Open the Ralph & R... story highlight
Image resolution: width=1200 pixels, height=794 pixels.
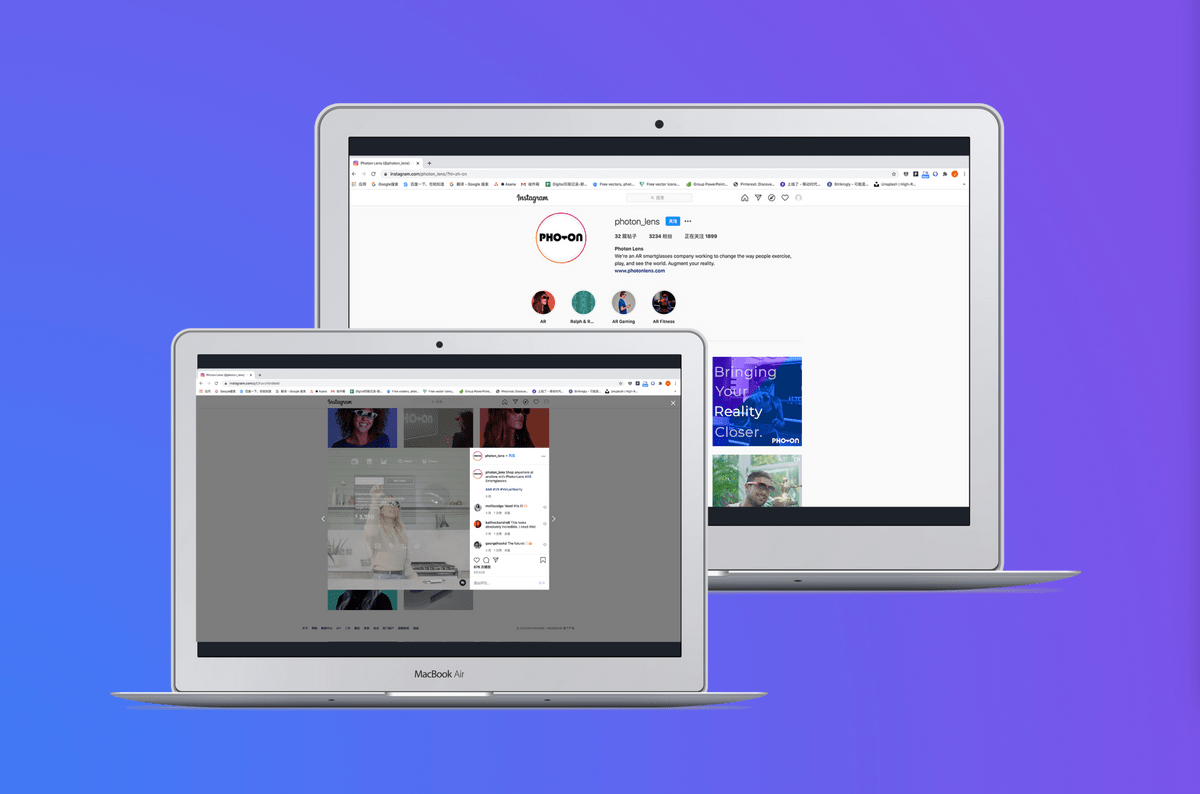point(583,303)
